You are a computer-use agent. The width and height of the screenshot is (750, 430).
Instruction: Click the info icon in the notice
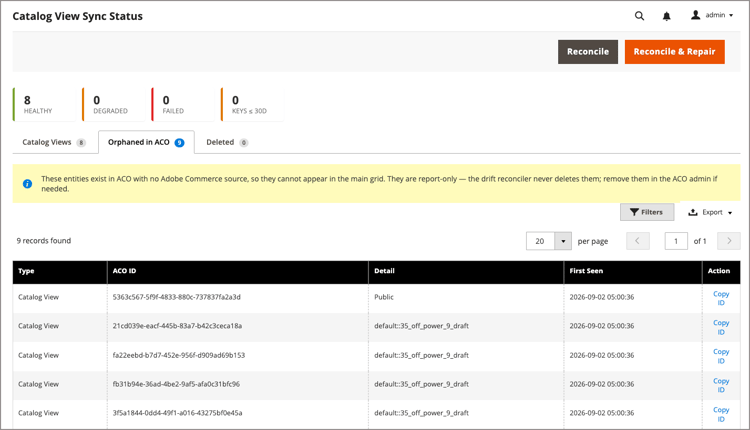tap(27, 184)
